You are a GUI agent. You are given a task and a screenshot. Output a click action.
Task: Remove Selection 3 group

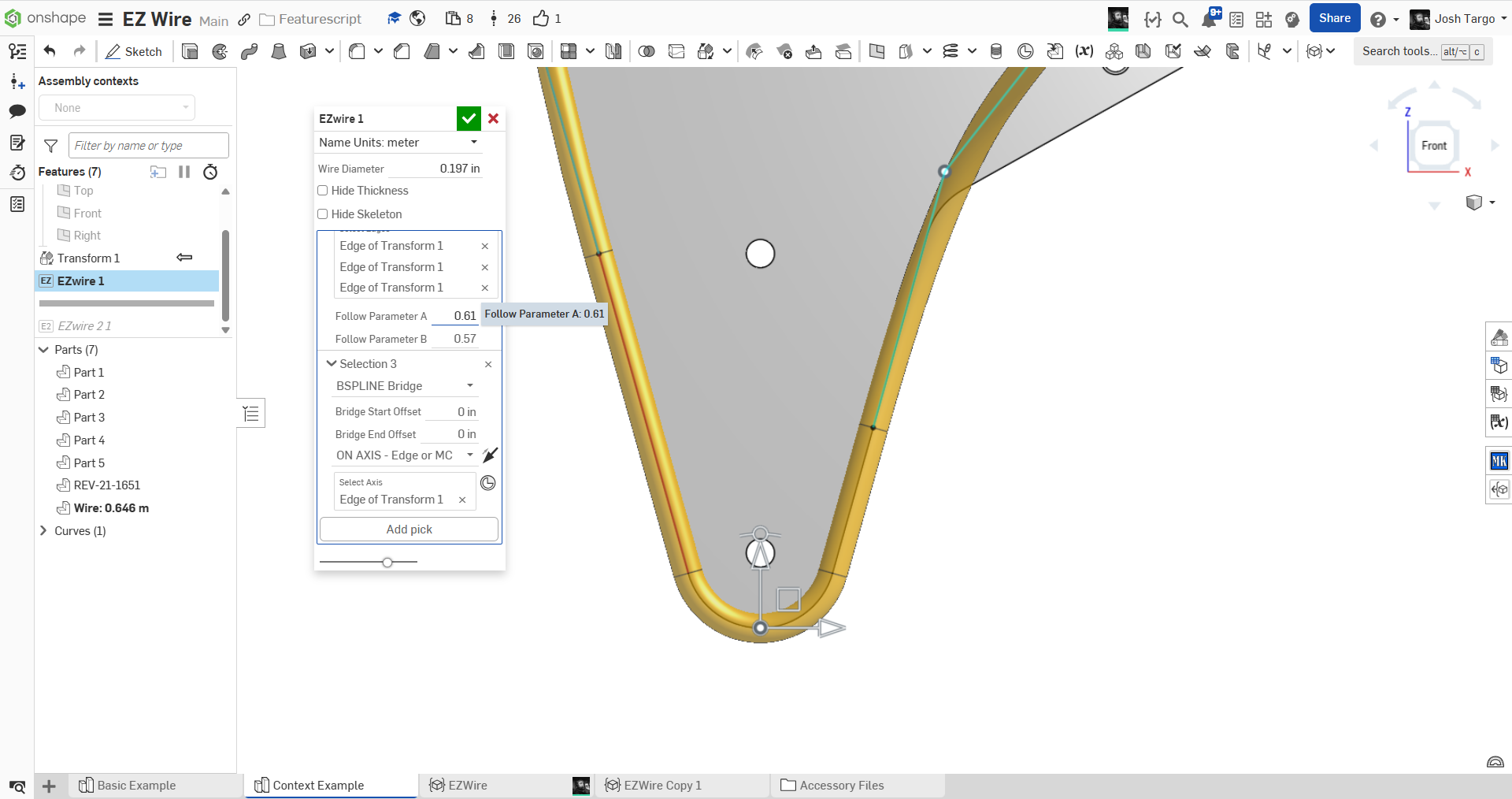488,364
